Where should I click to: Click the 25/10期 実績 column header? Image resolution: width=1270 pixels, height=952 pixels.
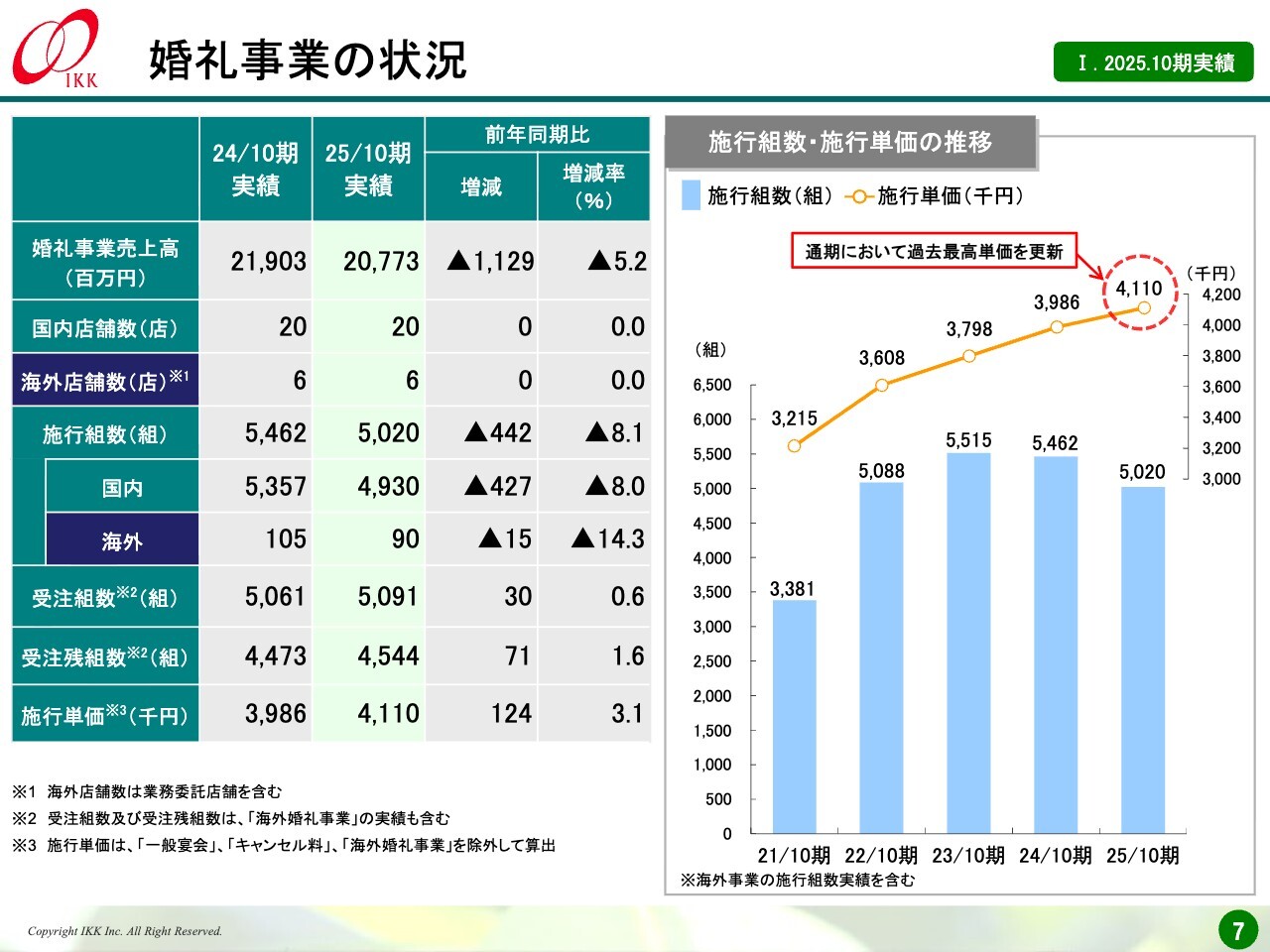click(368, 169)
